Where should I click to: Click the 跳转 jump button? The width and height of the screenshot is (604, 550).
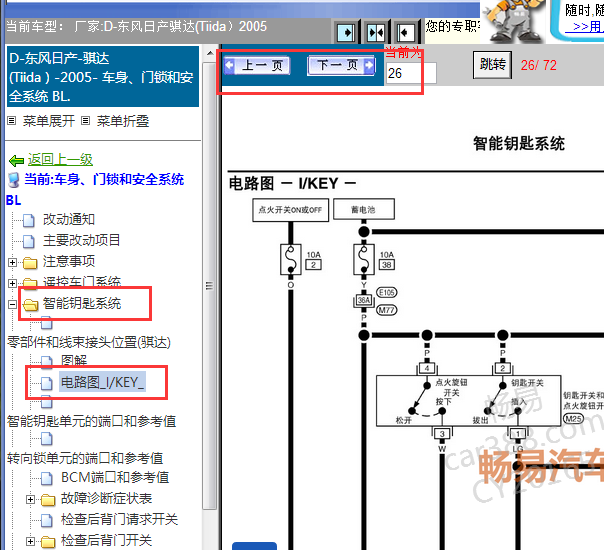point(492,65)
